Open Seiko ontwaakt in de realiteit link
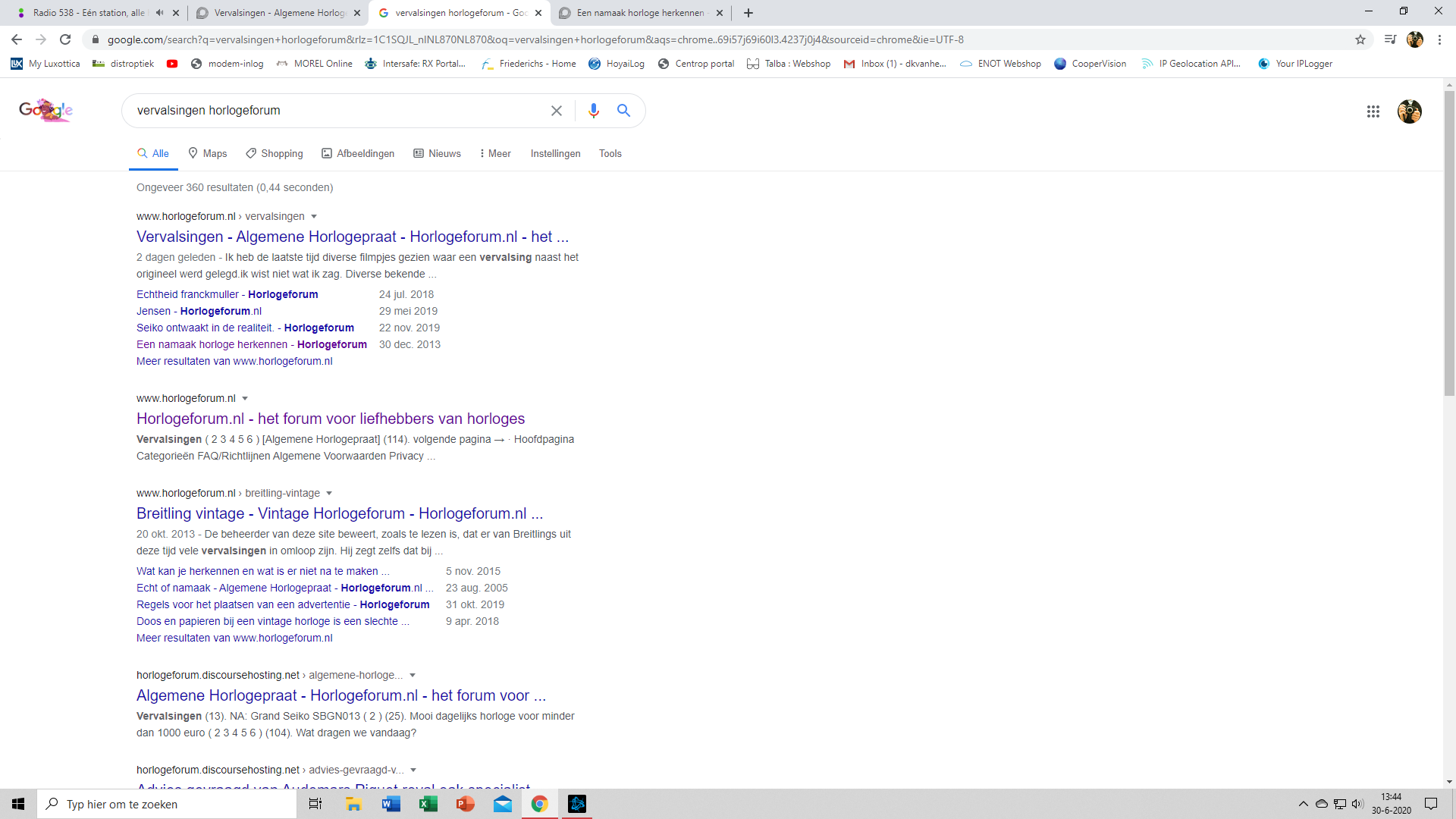Viewport: 1456px width, 819px height. click(x=245, y=328)
